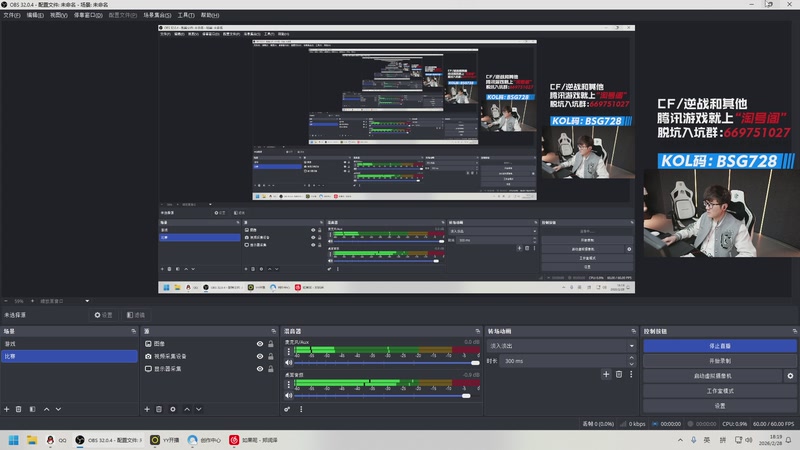Delete the selected scene with trash icon
Viewport: 800px width, 450px height.
click(x=18, y=409)
